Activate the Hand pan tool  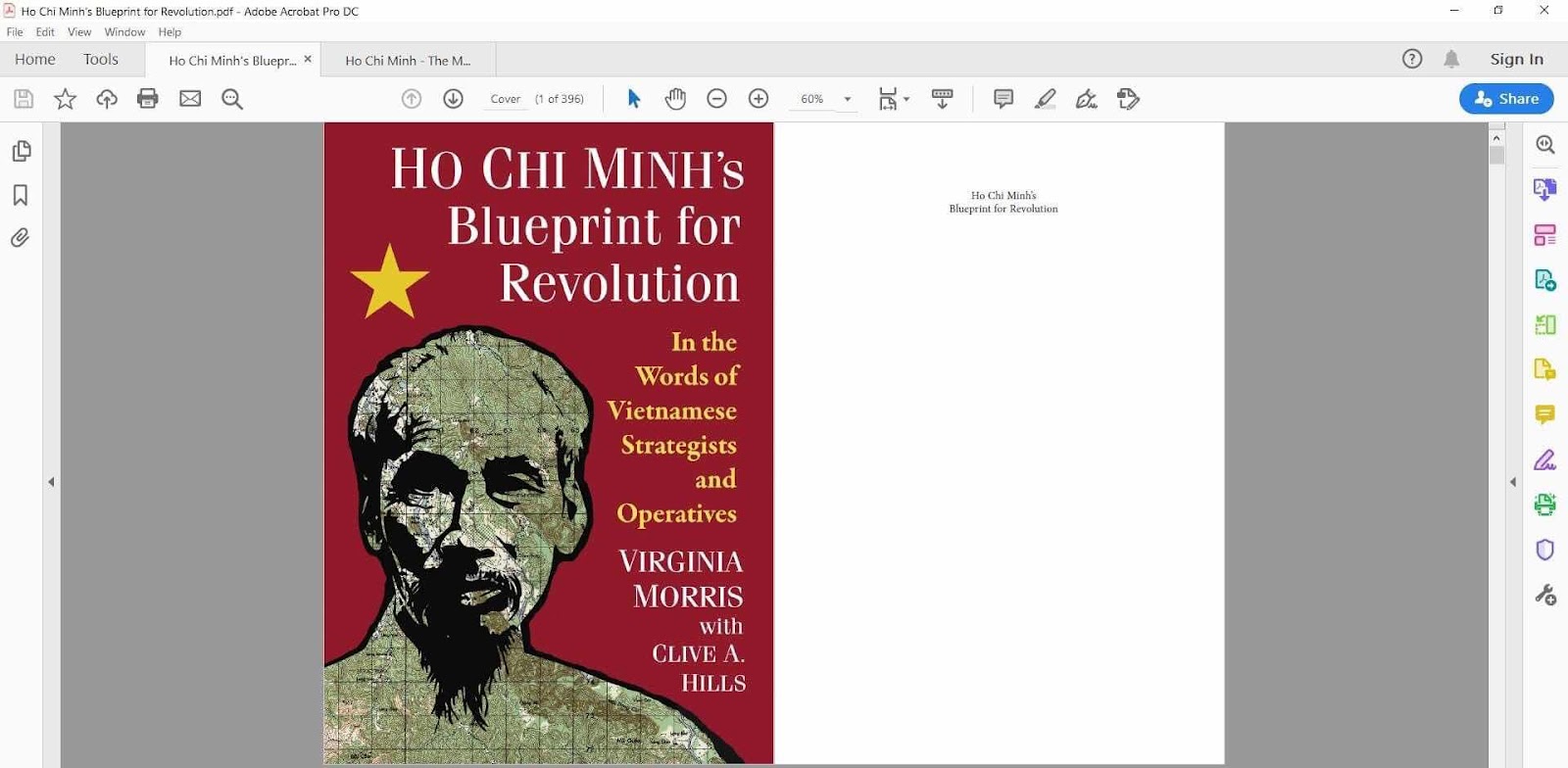[675, 99]
